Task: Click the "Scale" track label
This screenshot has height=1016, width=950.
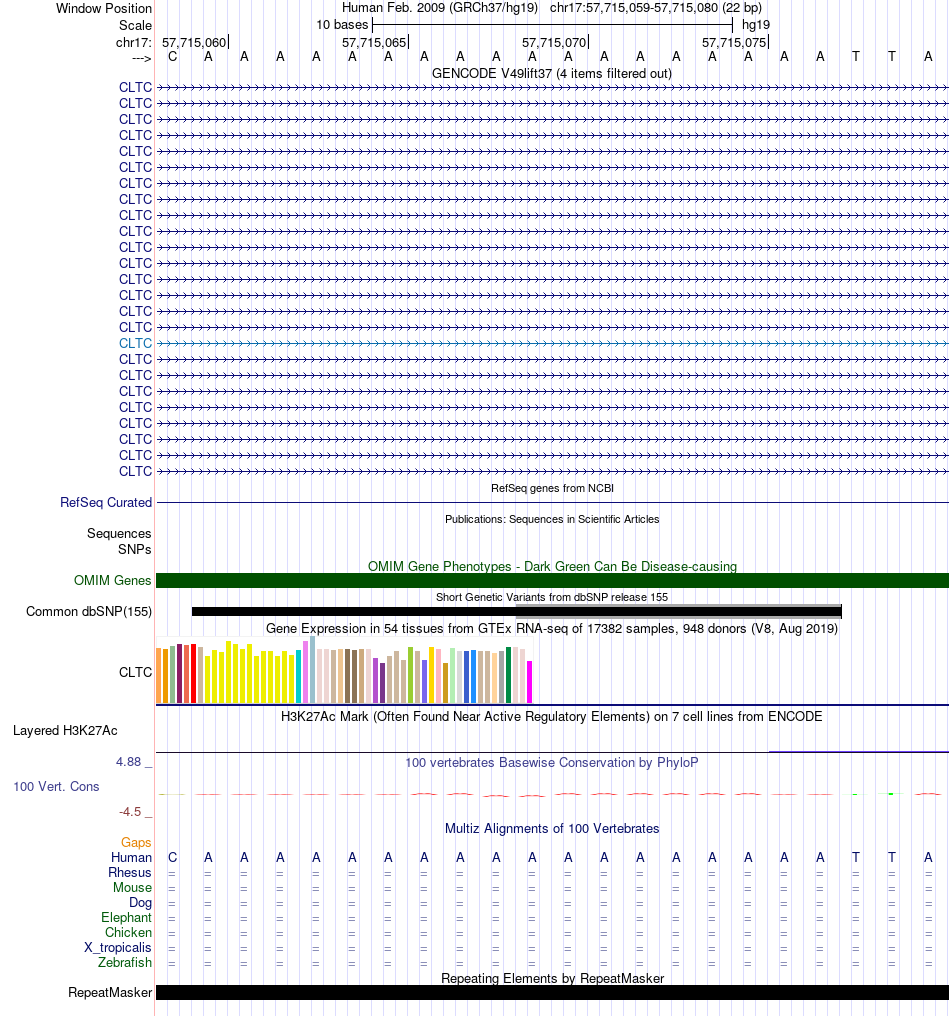Action: [x=135, y=25]
